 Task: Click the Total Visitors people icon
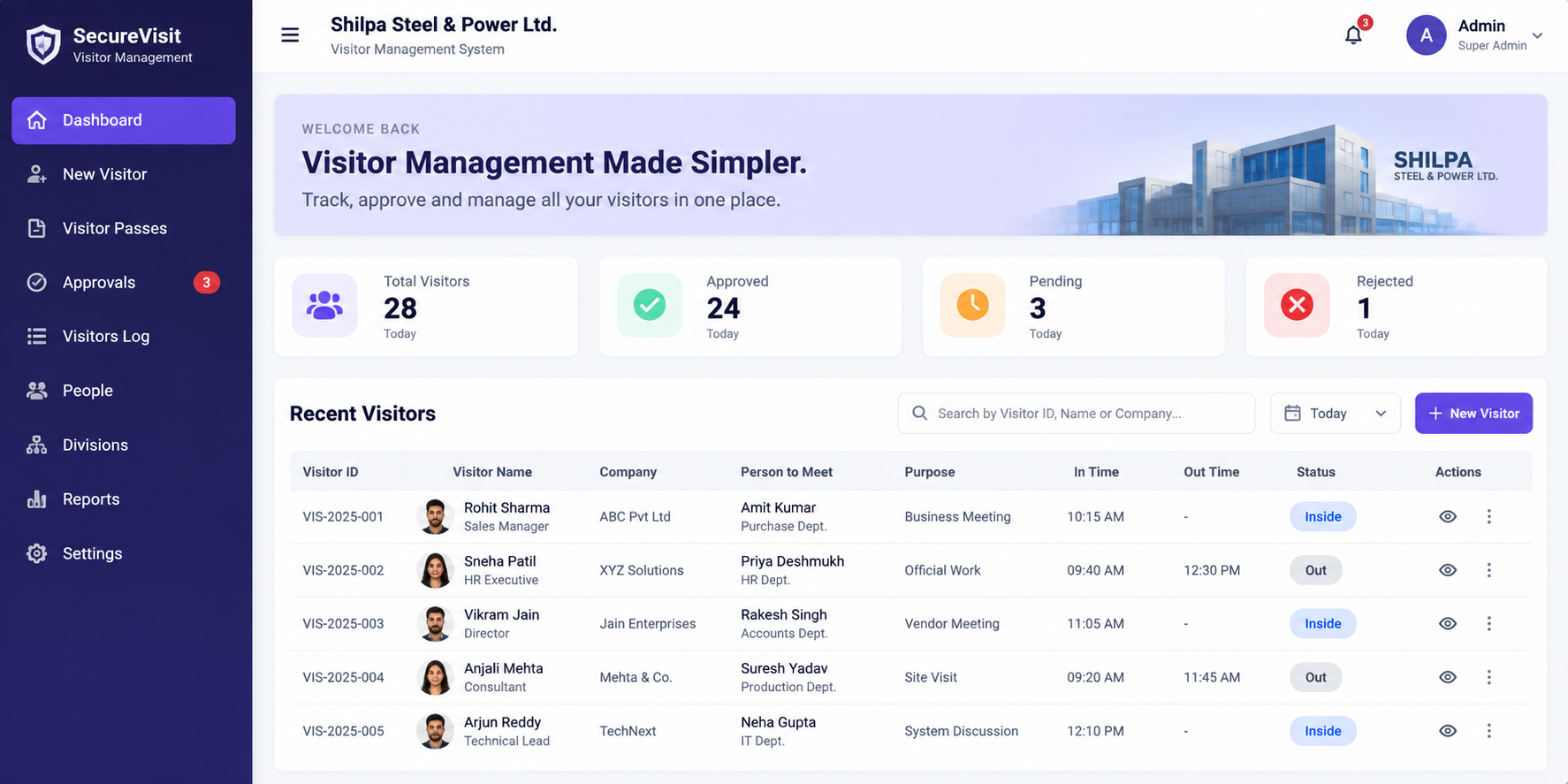[324, 305]
